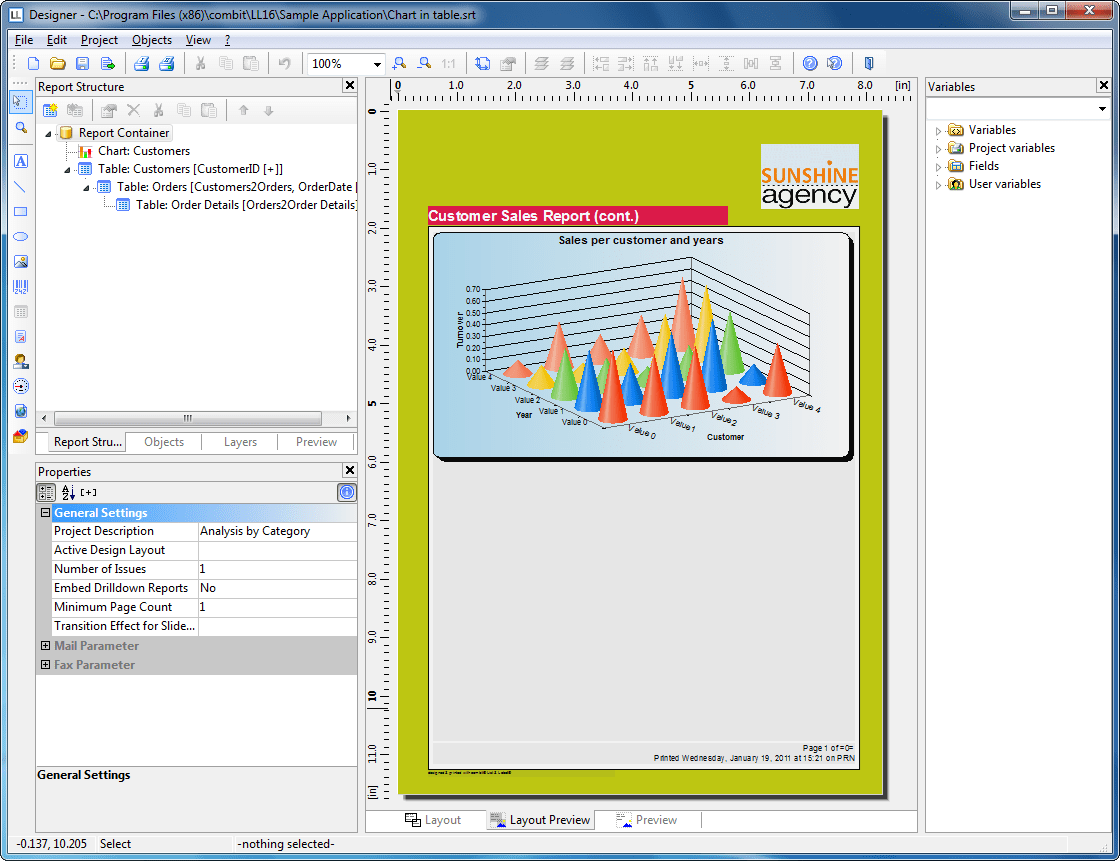Toggle categorized view in Properties panel
This screenshot has height=861, width=1120.
click(x=46, y=492)
